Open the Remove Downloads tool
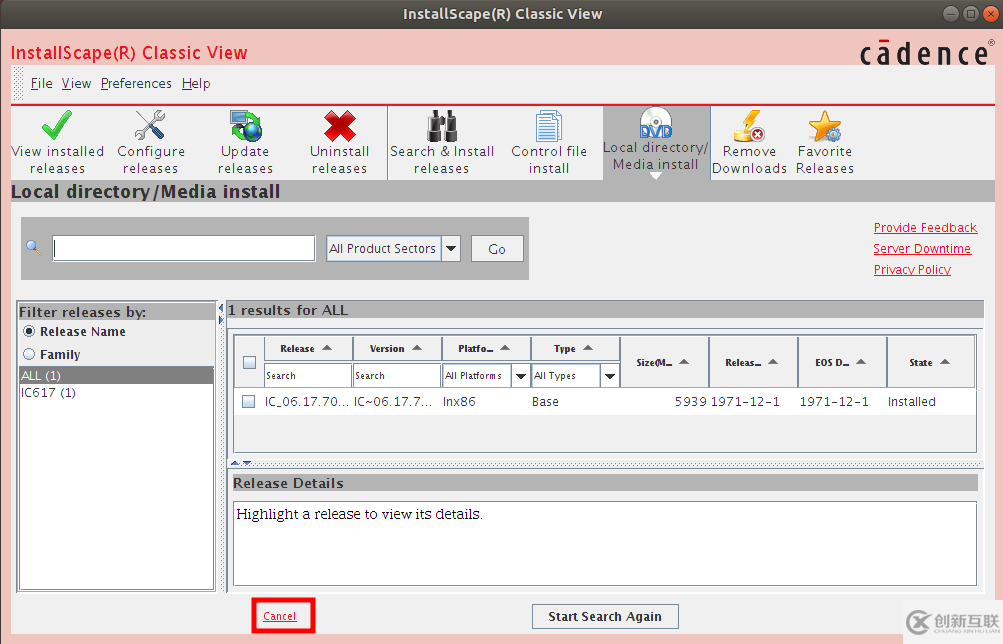The width and height of the screenshot is (1003, 644). tap(749, 140)
